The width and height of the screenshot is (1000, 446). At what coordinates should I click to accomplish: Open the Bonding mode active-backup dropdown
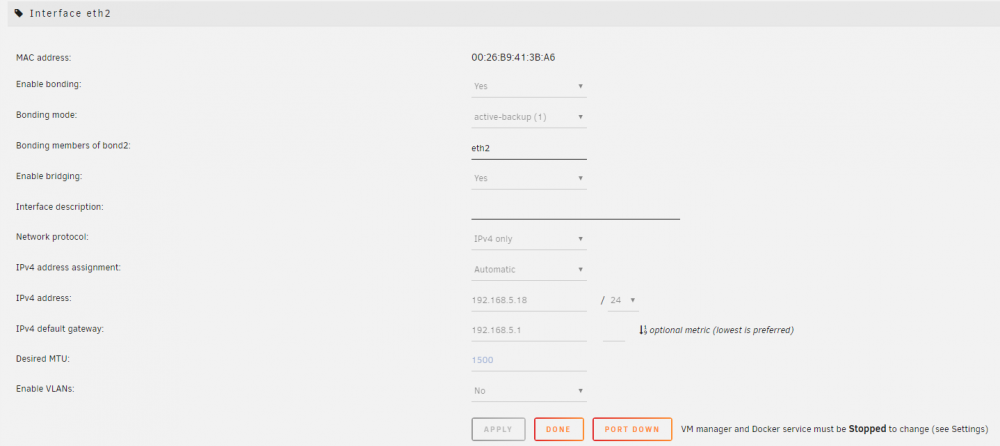pos(529,117)
